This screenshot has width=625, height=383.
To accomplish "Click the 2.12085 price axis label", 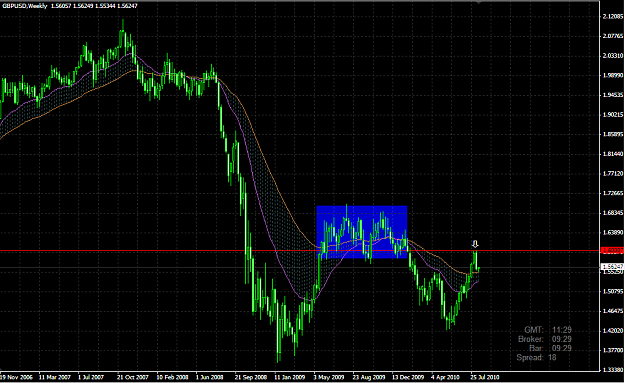I will [613, 16].
